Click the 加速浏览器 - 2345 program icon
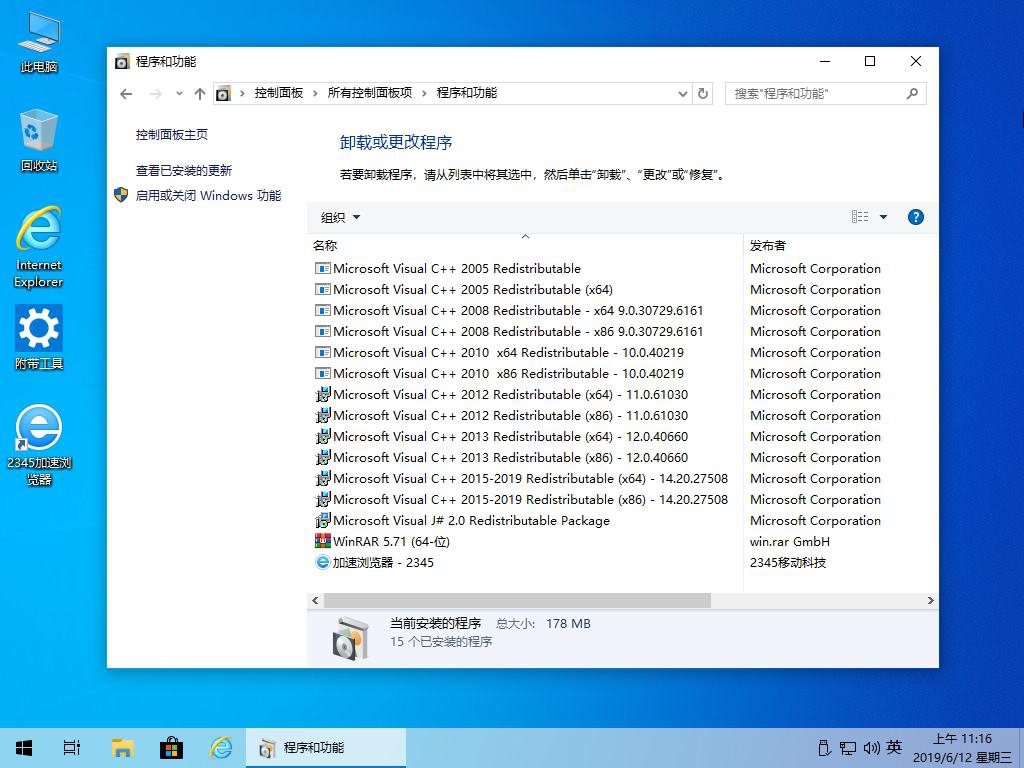This screenshot has width=1024, height=768. [x=323, y=562]
